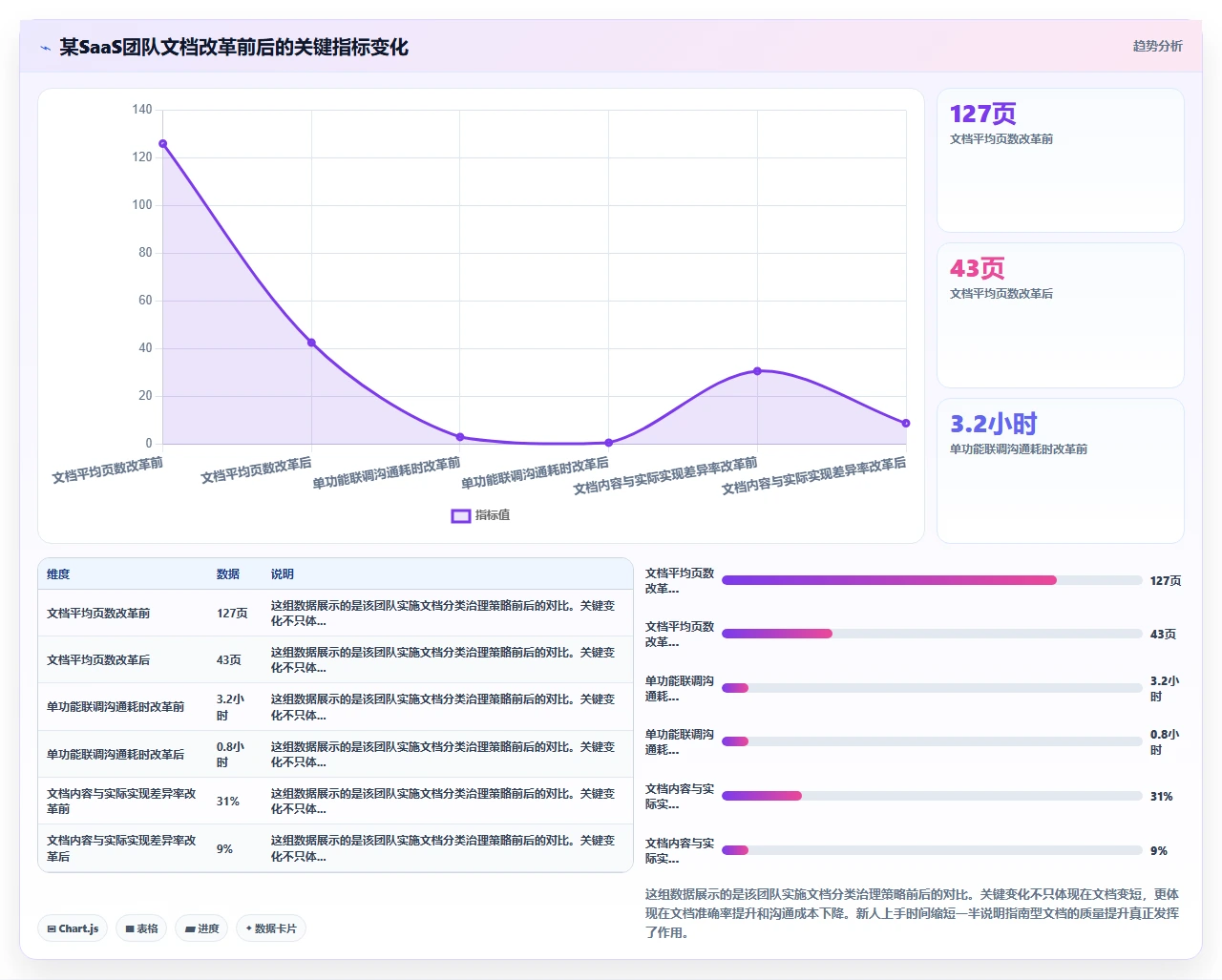
Task: Select the 进度 tag chip
Action: [201, 928]
